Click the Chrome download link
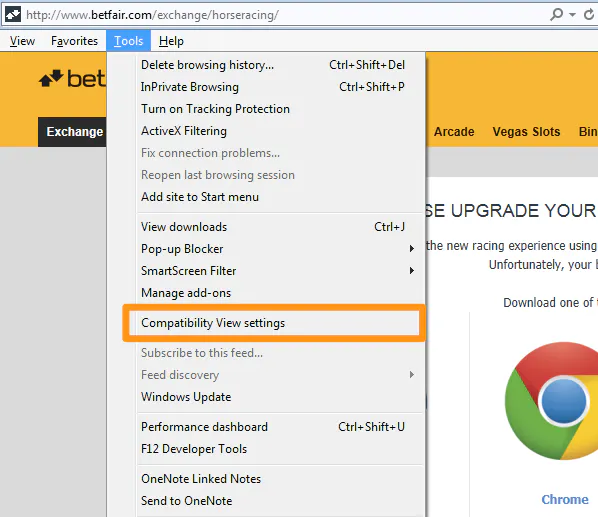 point(565,499)
